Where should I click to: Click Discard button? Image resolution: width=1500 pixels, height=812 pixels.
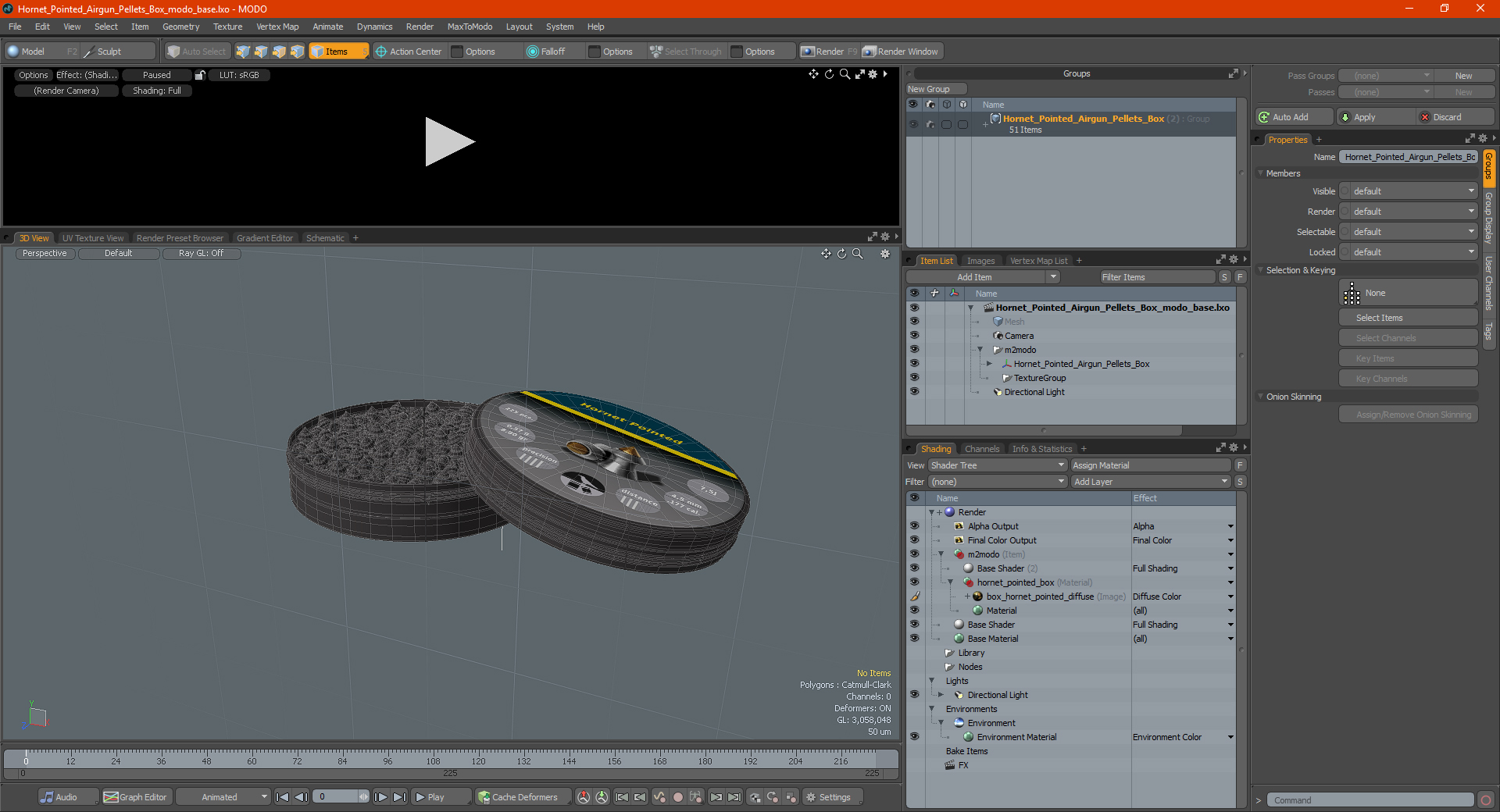[x=1455, y=117]
